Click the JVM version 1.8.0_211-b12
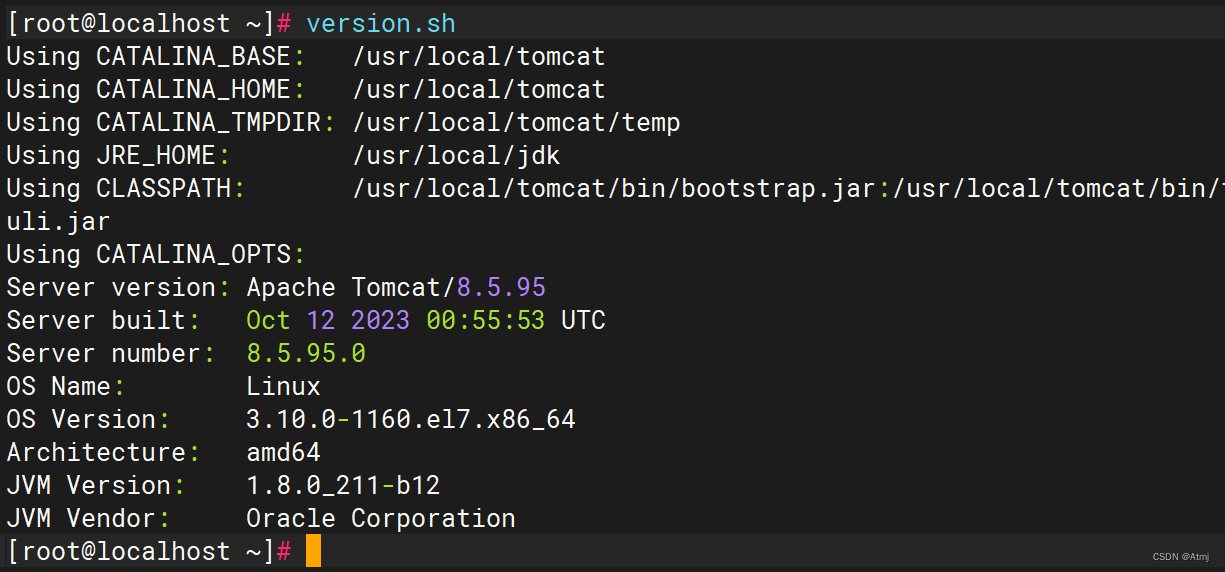The width and height of the screenshot is (1225, 572). point(343,485)
